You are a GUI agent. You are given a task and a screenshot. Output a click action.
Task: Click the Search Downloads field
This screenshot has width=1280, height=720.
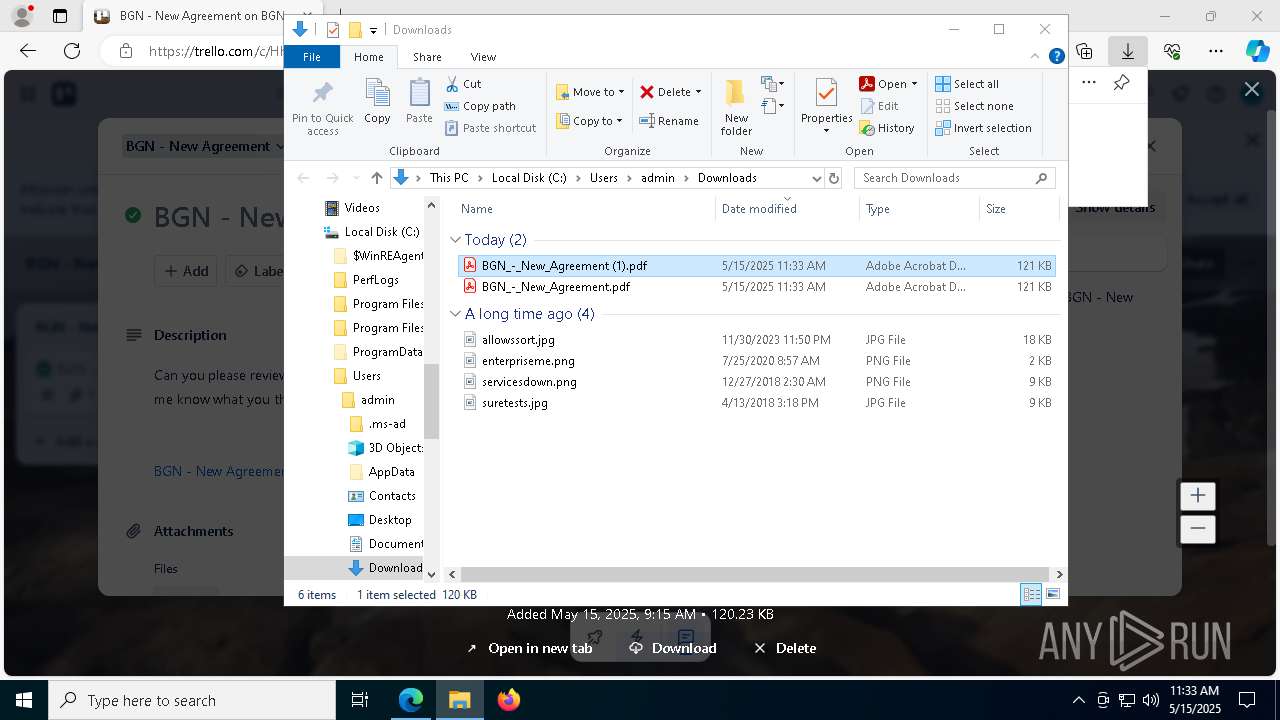[x=954, y=178]
